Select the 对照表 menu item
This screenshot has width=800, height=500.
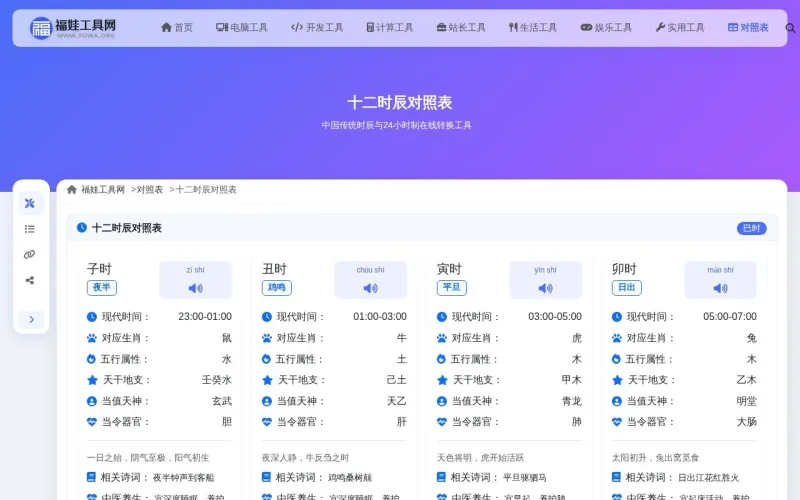(748, 28)
